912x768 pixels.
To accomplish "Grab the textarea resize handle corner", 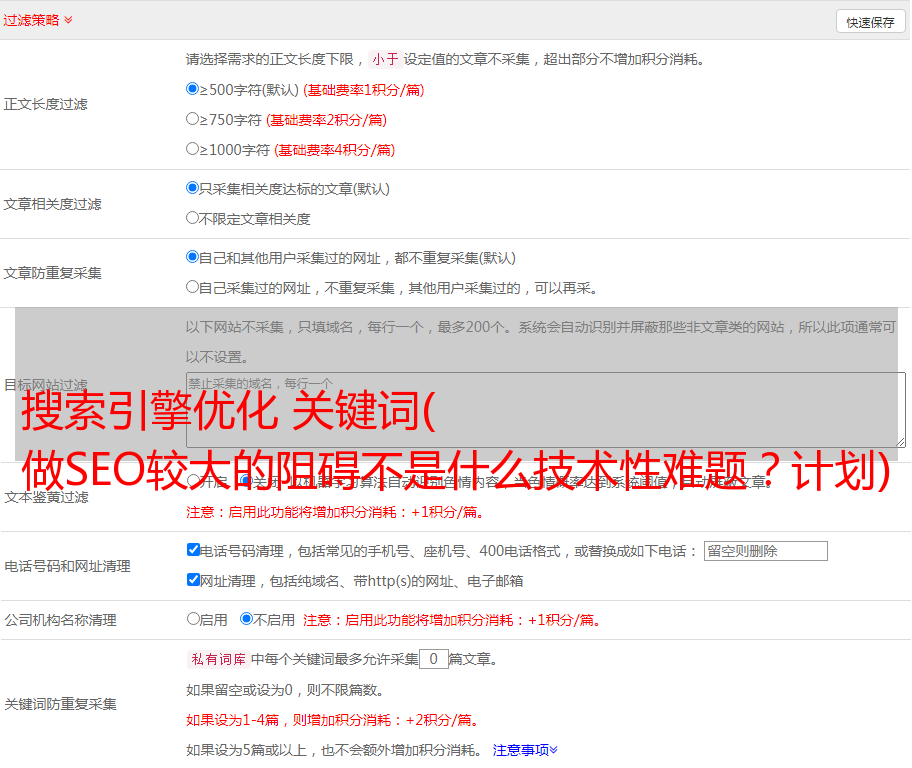I will point(900,442).
